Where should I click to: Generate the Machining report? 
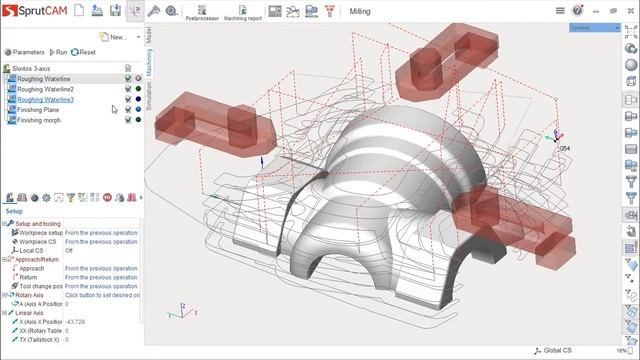pos(242,13)
